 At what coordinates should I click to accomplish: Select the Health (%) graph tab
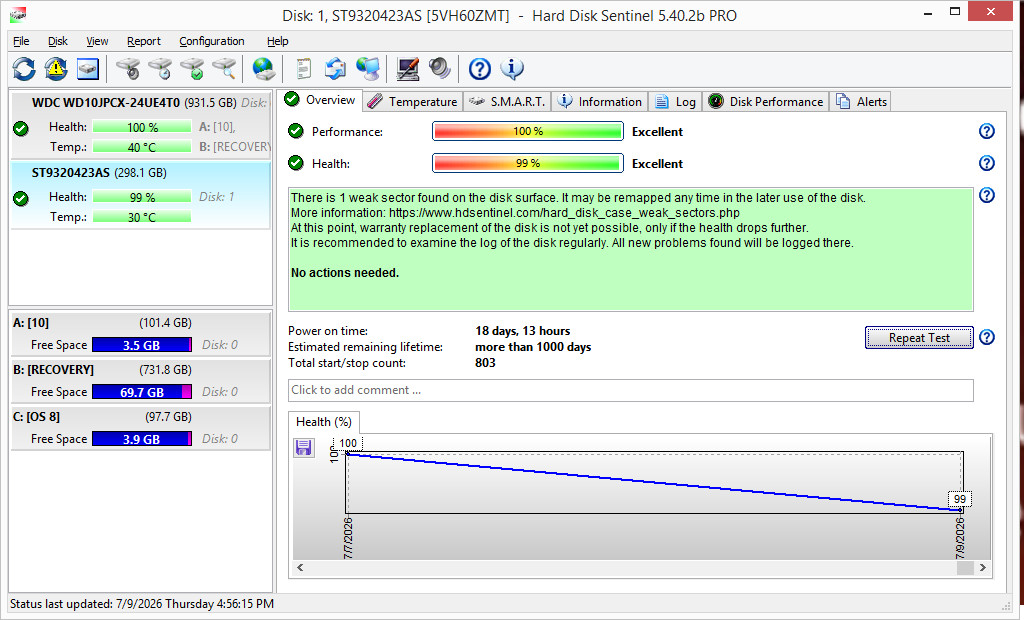pyautogui.click(x=324, y=422)
